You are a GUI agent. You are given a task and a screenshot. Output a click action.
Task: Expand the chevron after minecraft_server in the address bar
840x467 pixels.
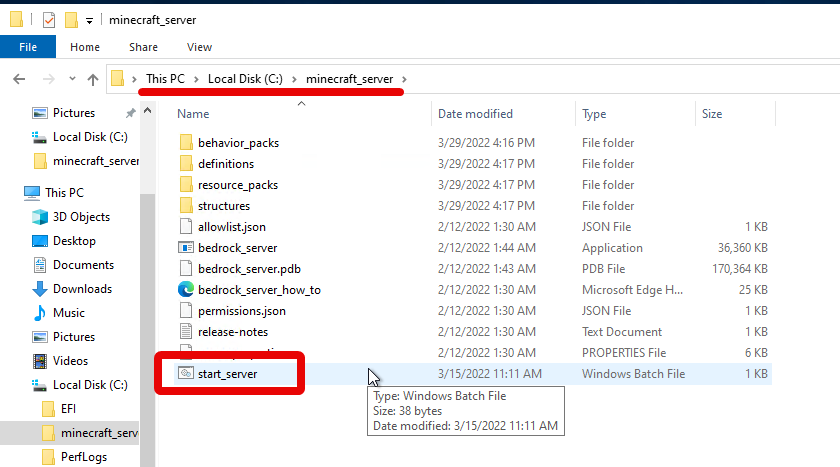click(404, 79)
